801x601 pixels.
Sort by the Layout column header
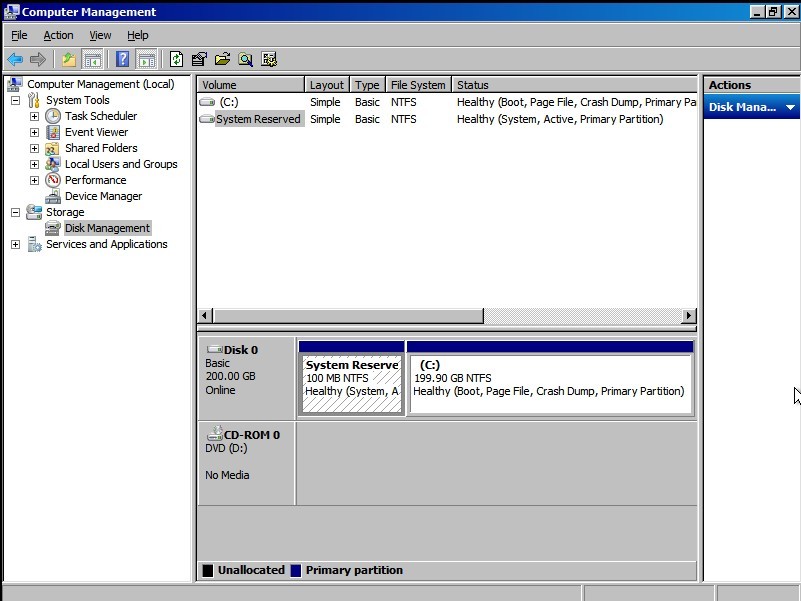pyautogui.click(x=327, y=85)
